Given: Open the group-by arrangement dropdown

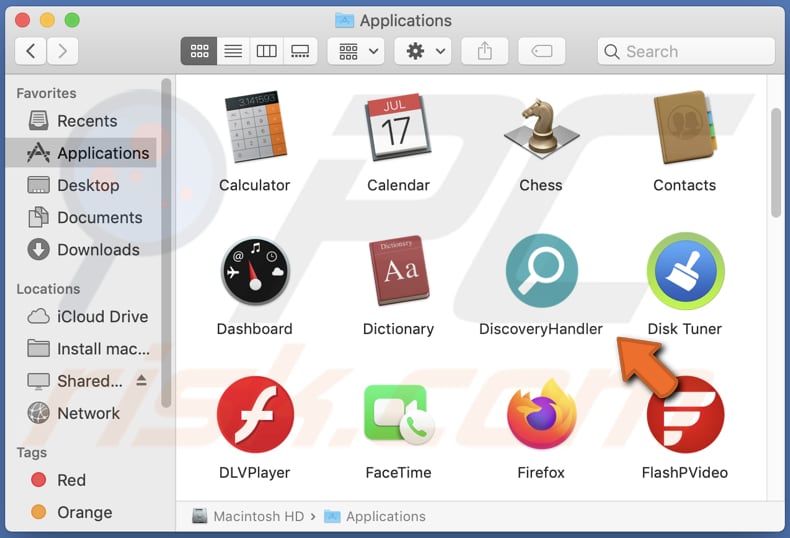Looking at the screenshot, I should (356, 51).
